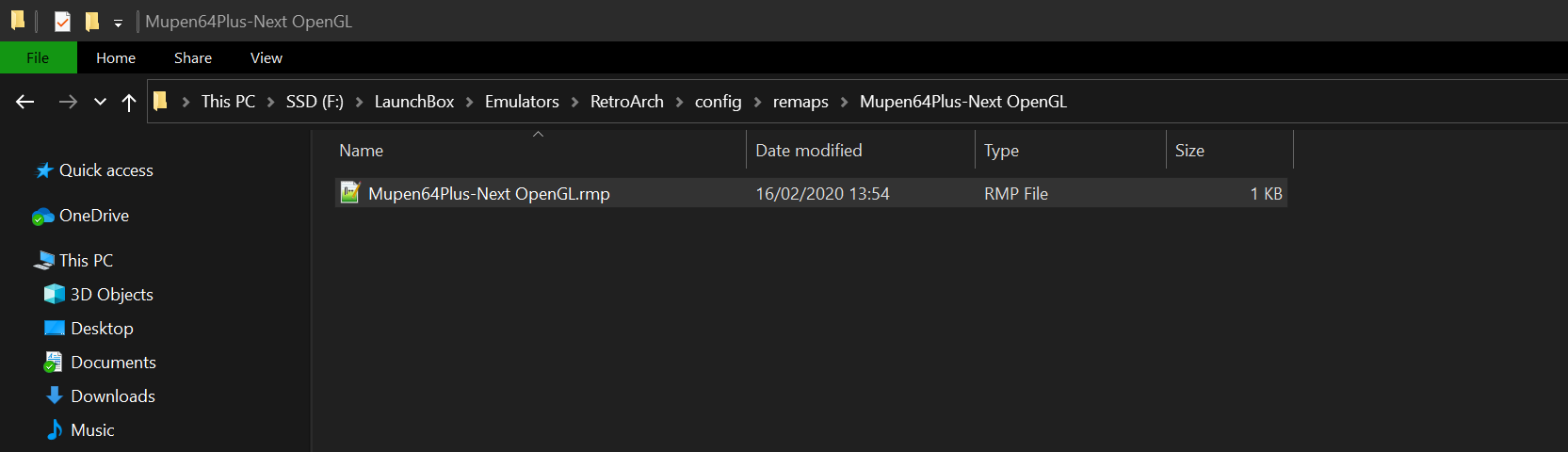Jump to LaunchBox in the address bar
1568x452 pixels.
click(414, 102)
